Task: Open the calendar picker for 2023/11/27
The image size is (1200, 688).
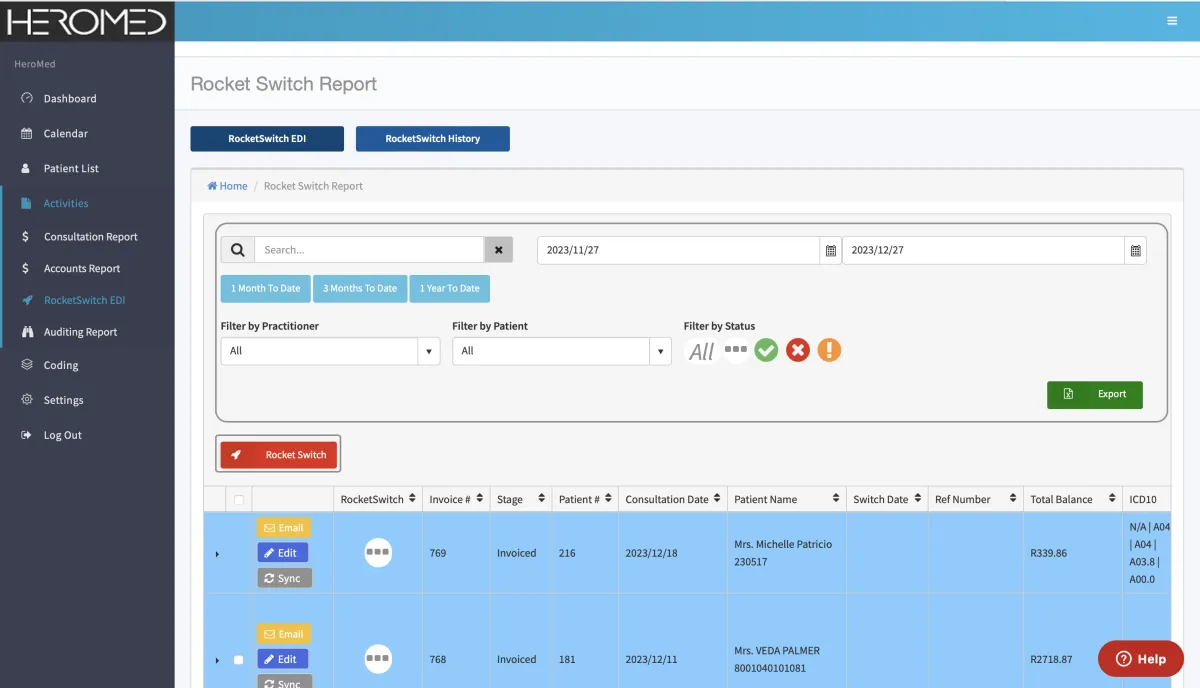Action: point(831,250)
